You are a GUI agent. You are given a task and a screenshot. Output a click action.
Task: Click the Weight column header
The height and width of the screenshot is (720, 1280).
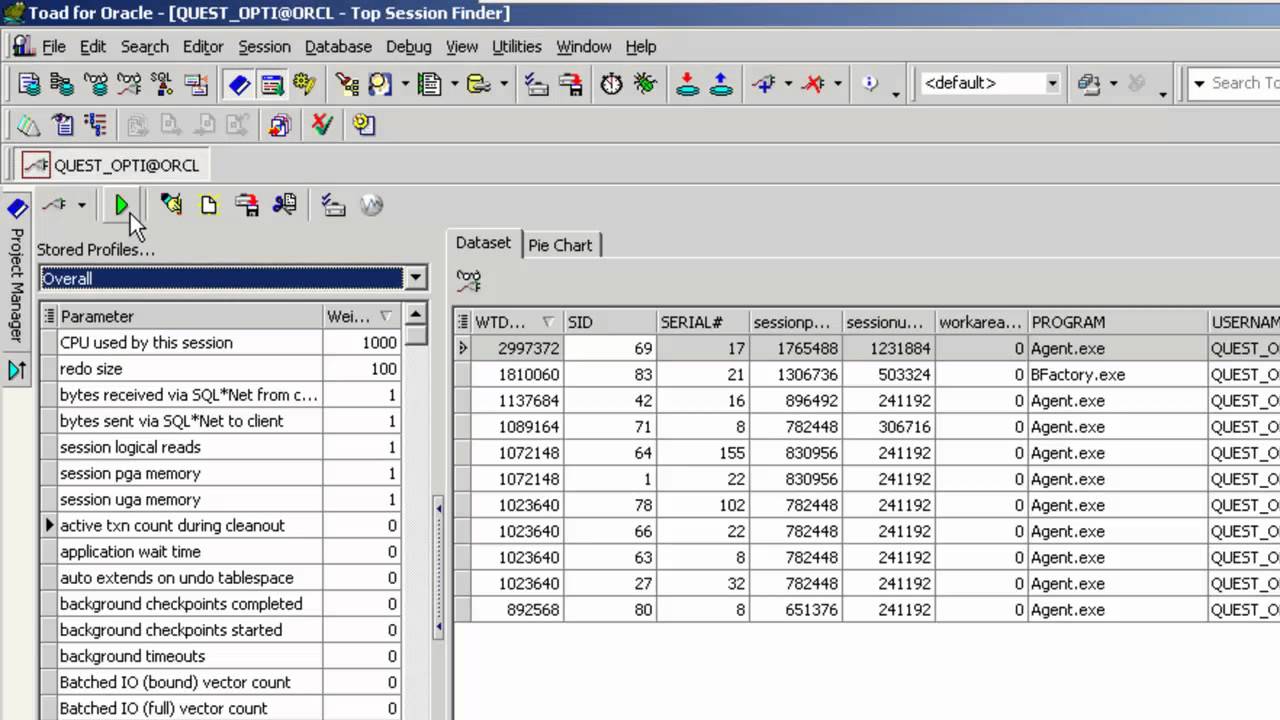361,316
